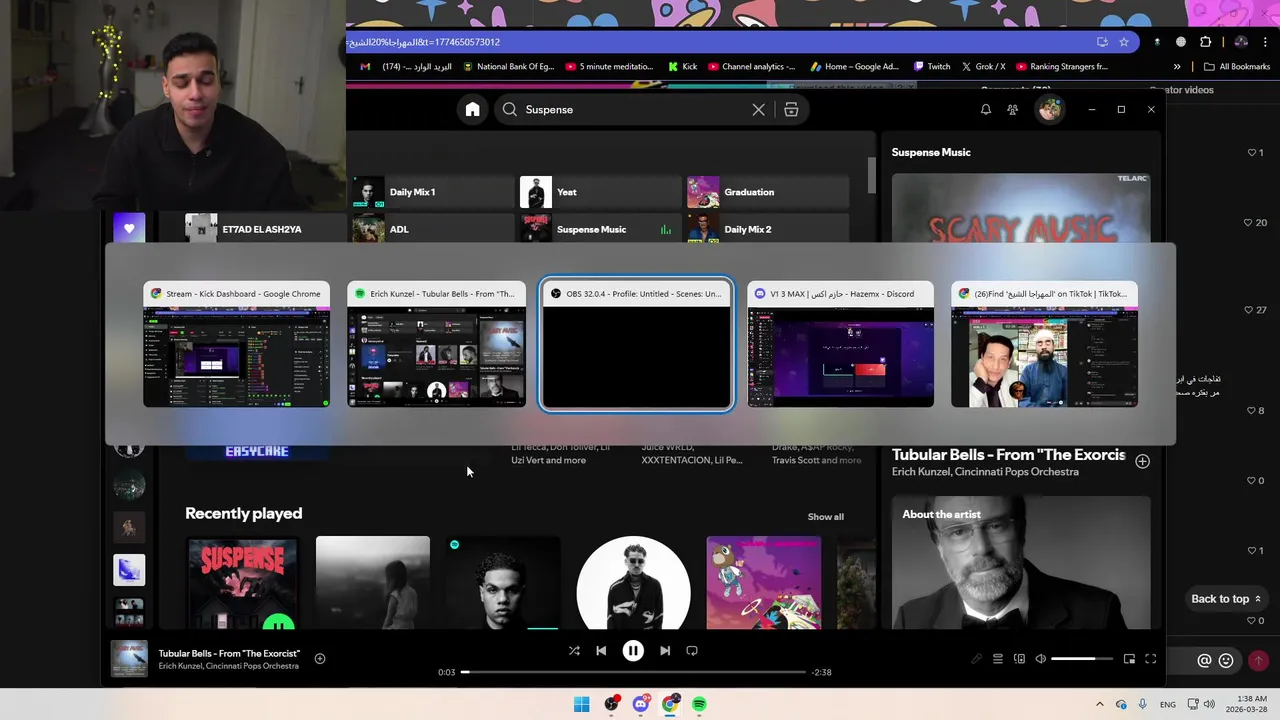Toggle repeat in Spotify player

click(692, 651)
